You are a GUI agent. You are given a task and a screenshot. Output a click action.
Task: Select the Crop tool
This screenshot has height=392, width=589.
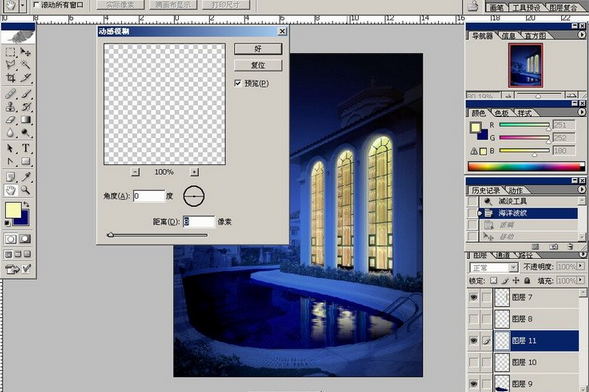click(x=11, y=78)
